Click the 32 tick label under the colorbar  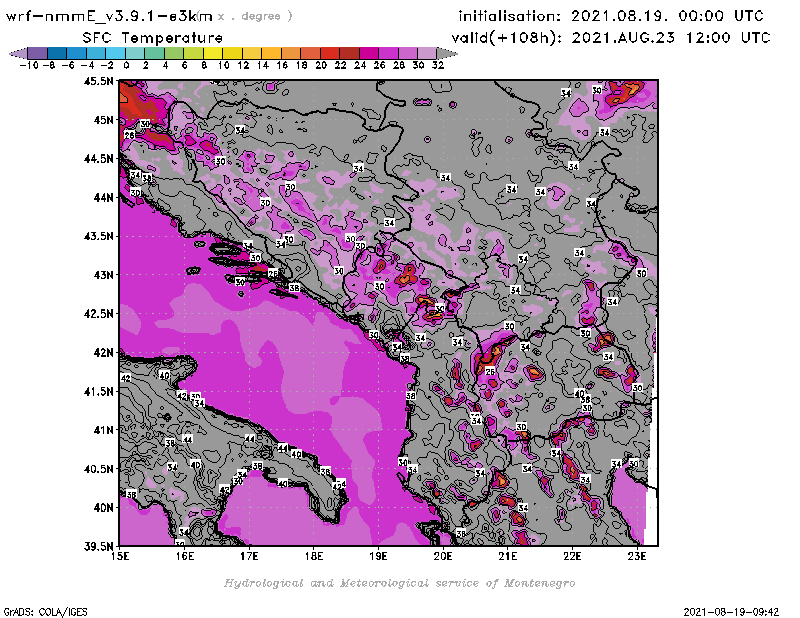point(438,66)
